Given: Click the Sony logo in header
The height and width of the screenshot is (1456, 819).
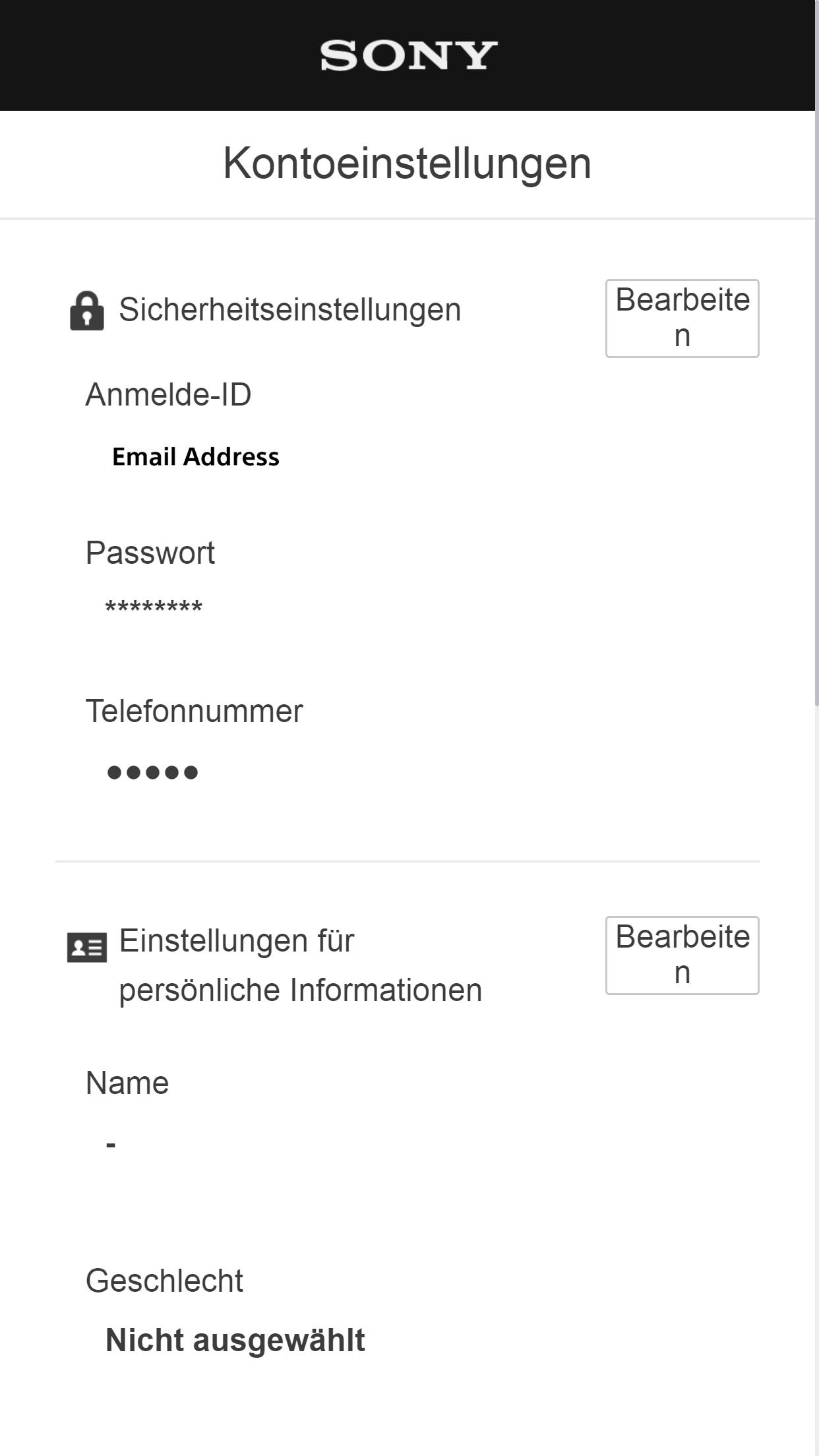Looking at the screenshot, I should click(409, 55).
